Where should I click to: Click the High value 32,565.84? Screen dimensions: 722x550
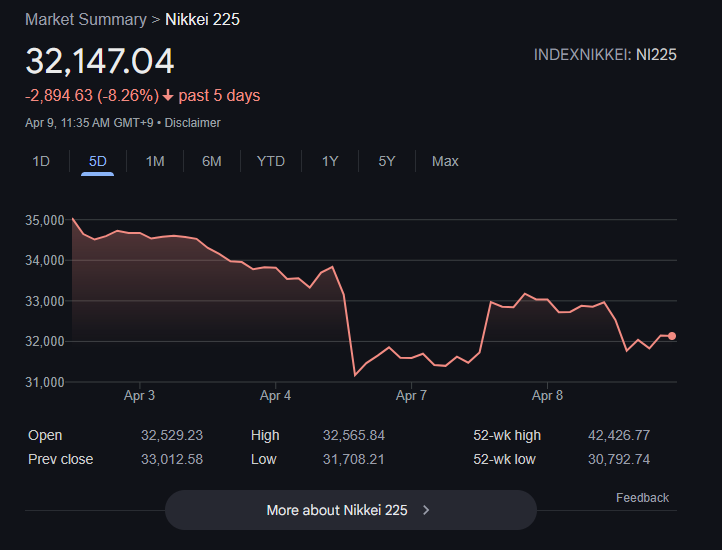[354, 435]
